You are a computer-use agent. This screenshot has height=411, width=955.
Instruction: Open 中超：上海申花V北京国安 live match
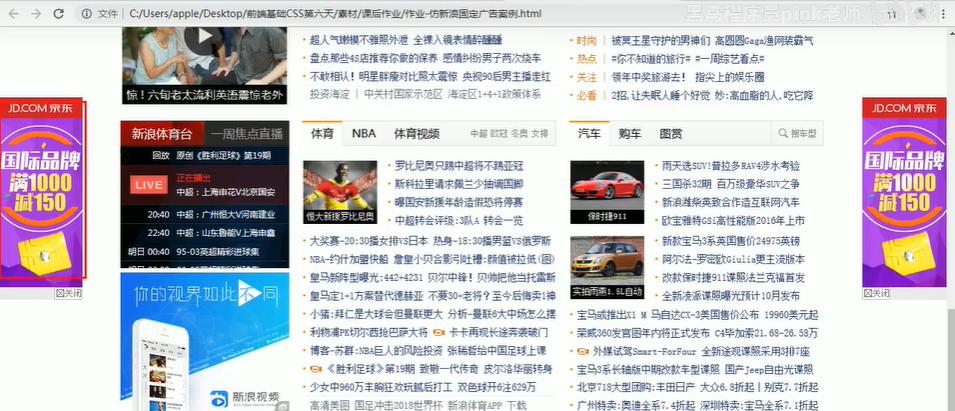point(225,192)
